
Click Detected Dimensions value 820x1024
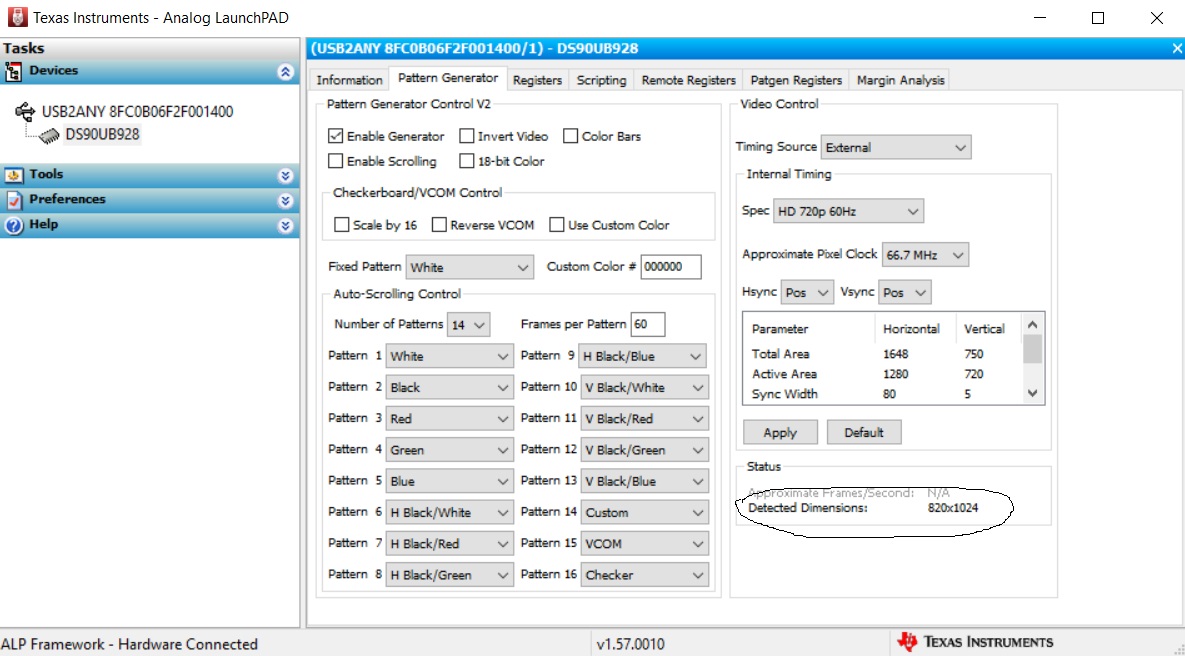953,508
